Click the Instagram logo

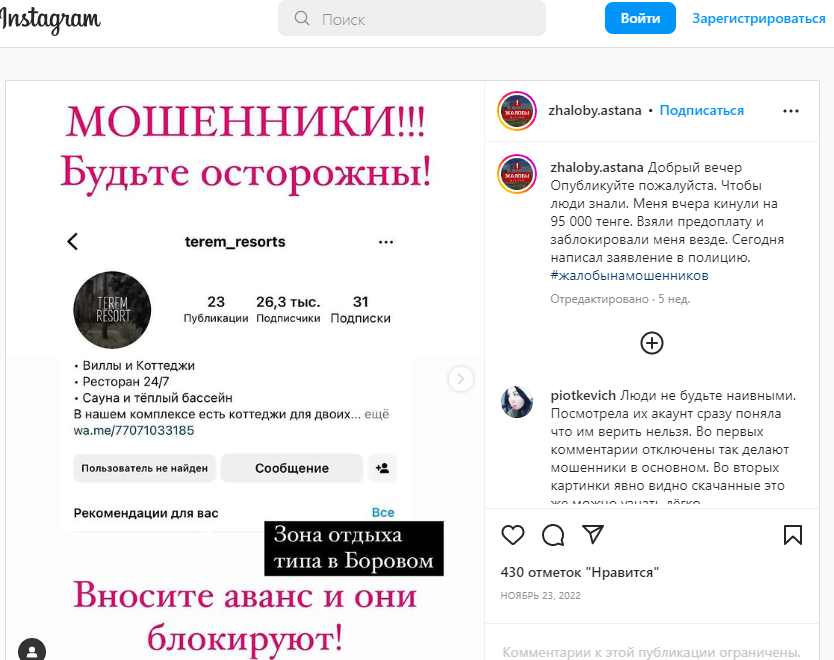point(50,19)
